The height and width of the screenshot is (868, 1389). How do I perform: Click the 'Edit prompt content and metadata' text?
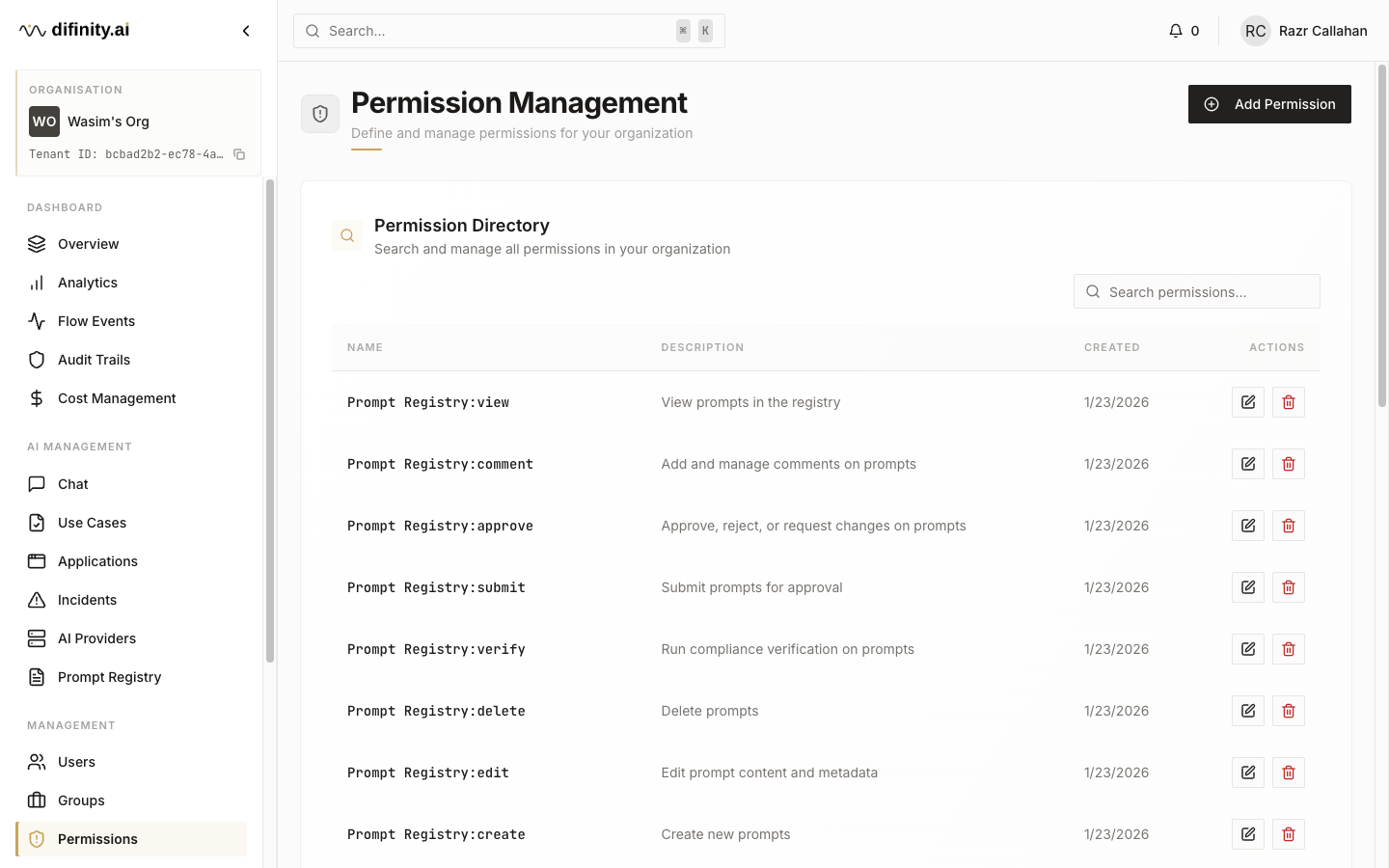[769, 773]
